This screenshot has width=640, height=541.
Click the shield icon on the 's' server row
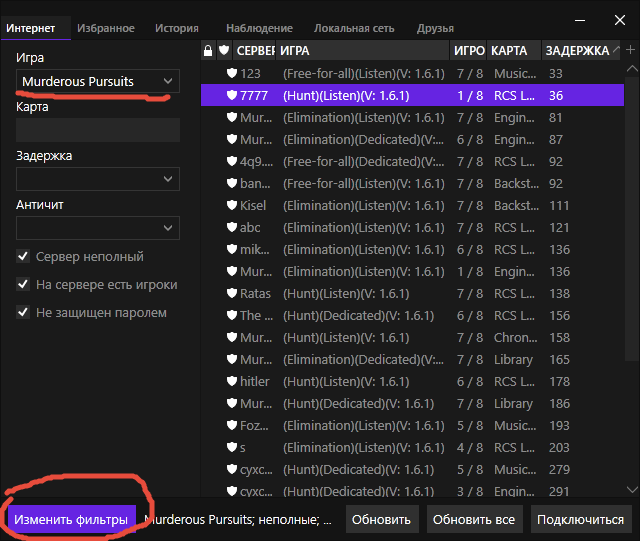(231, 447)
